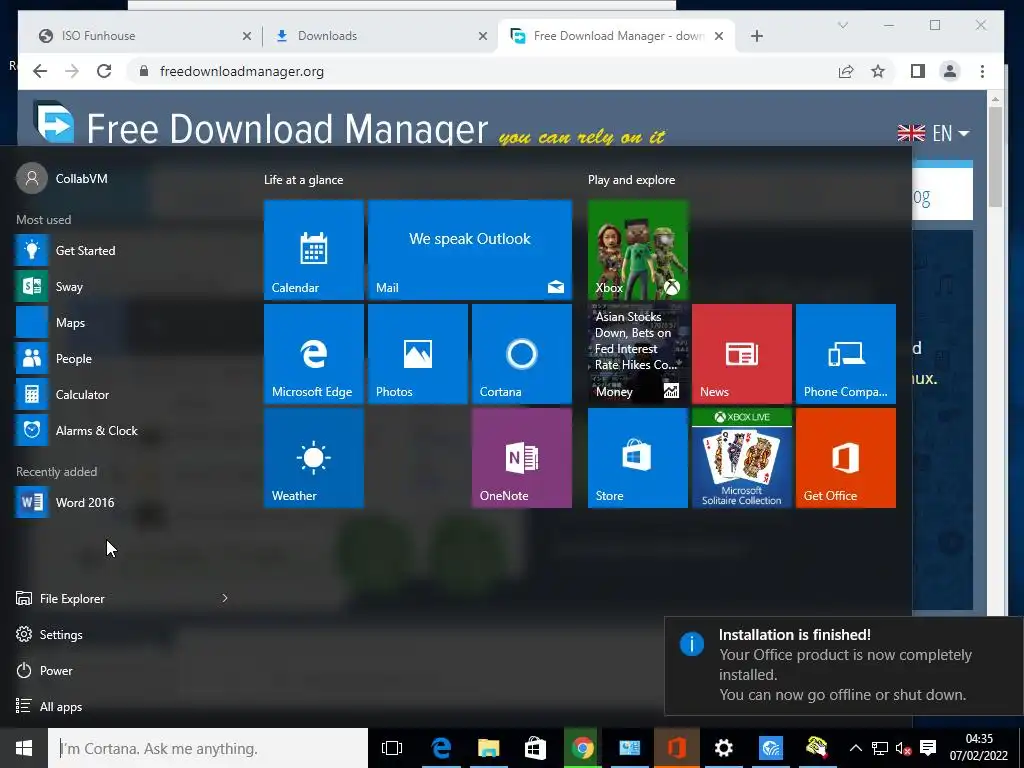Open File Explorer taskbar icon

point(488,748)
